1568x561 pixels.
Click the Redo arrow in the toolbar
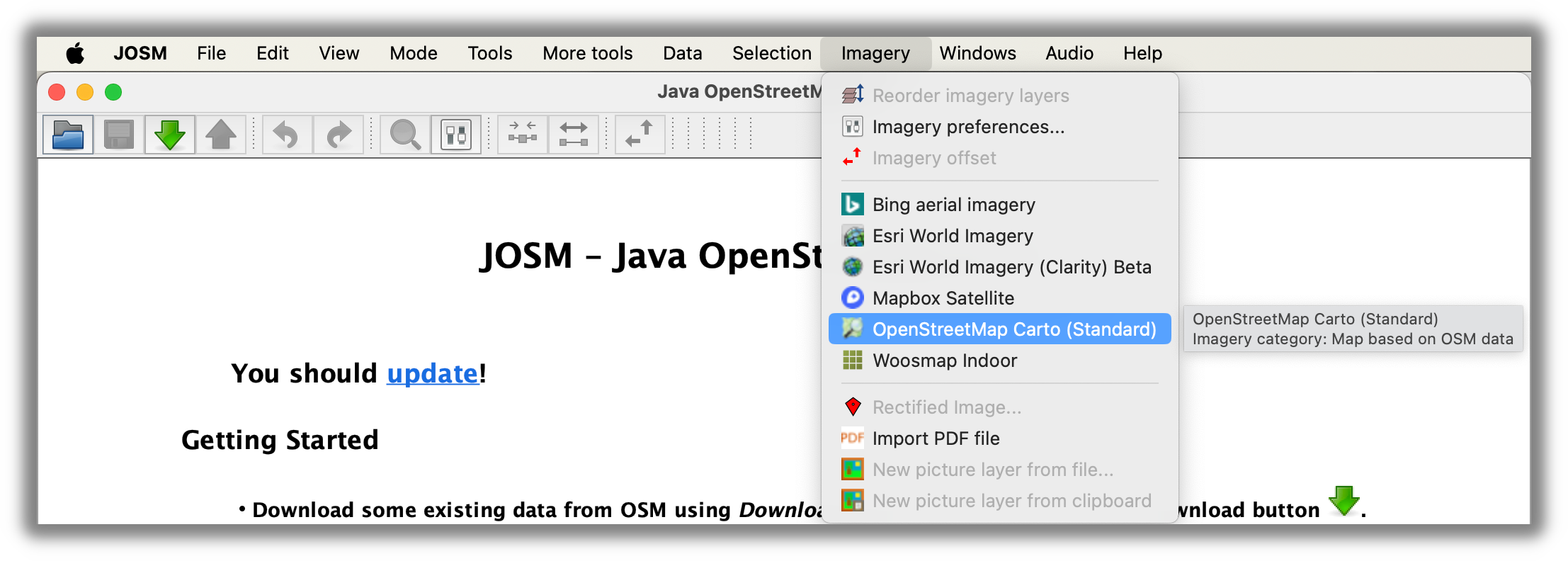point(339,135)
